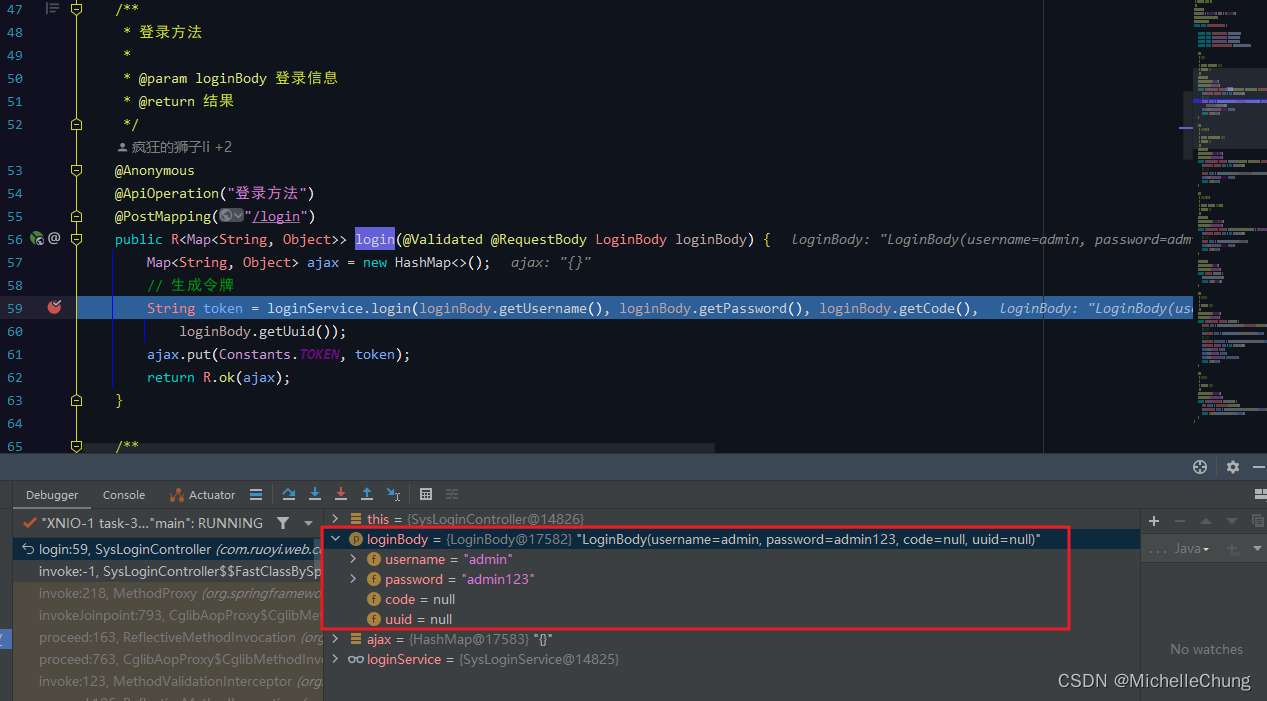Click the Threads layout icon next to Actuator
The width and height of the screenshot is (1267, 701).
coord(256,494)
